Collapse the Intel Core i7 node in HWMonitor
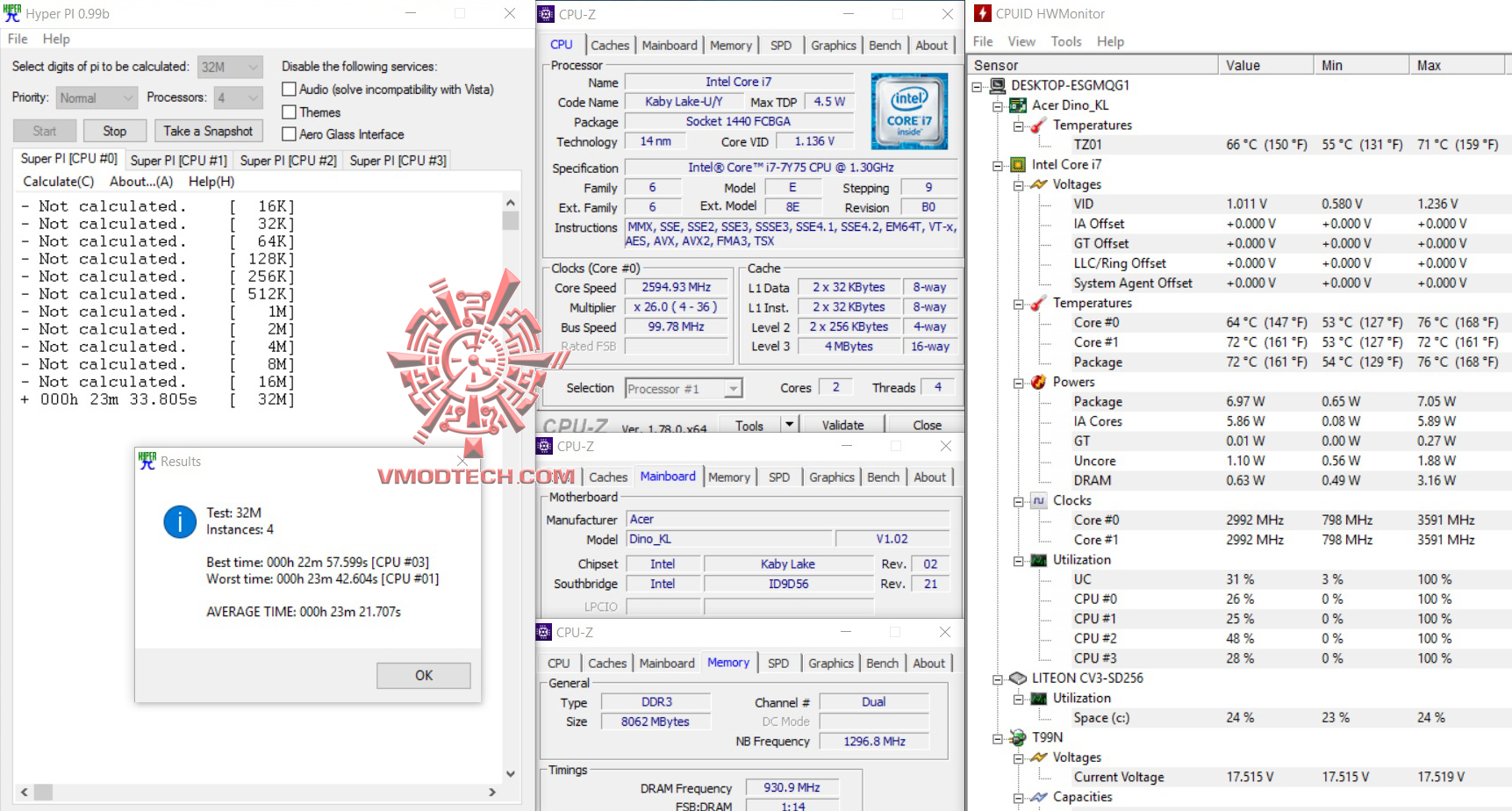 [x=998, y=165]
